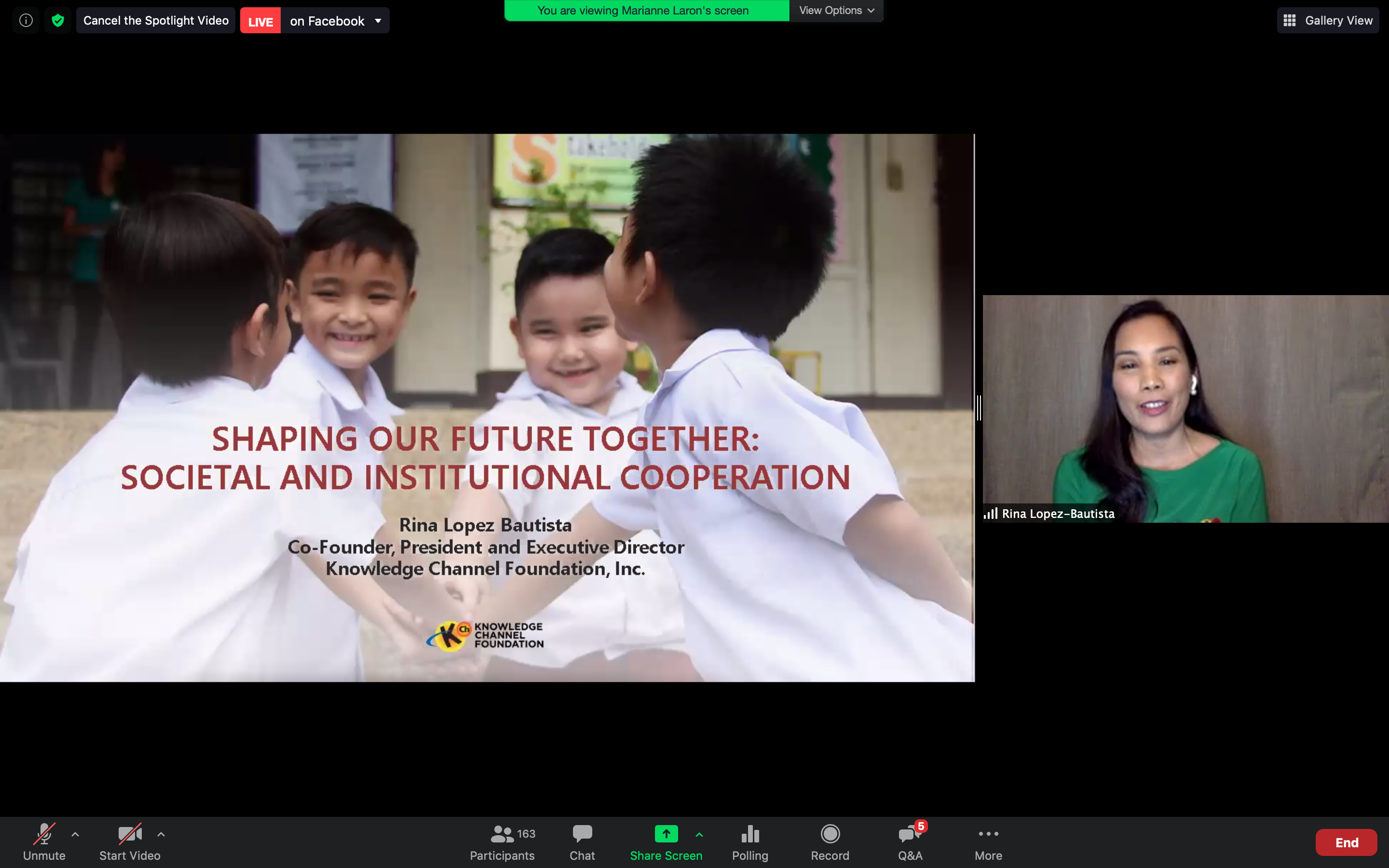Switch to Gallery View

[x=1328, y=21]
